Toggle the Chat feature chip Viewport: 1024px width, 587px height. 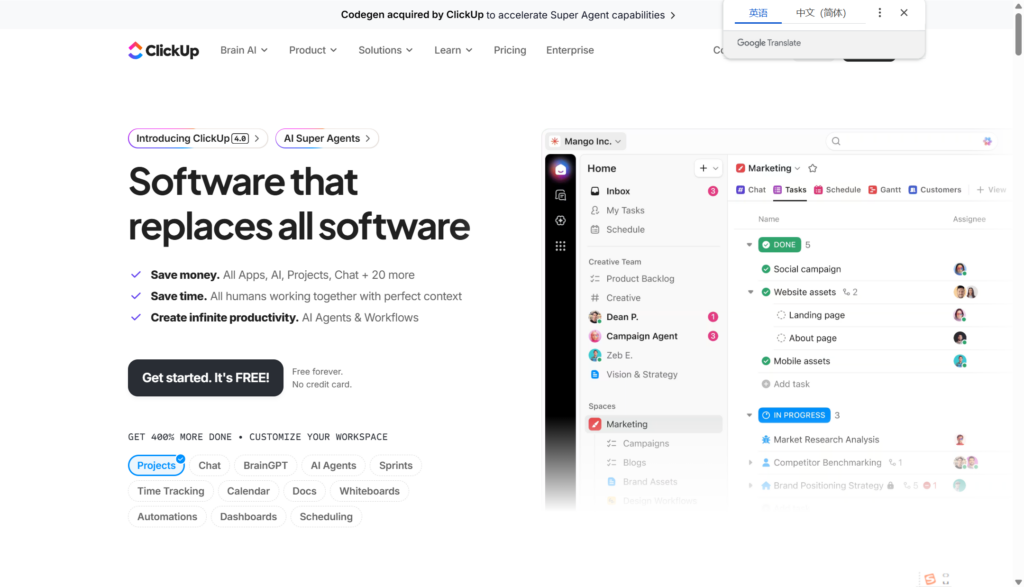[x=209, y=465]
